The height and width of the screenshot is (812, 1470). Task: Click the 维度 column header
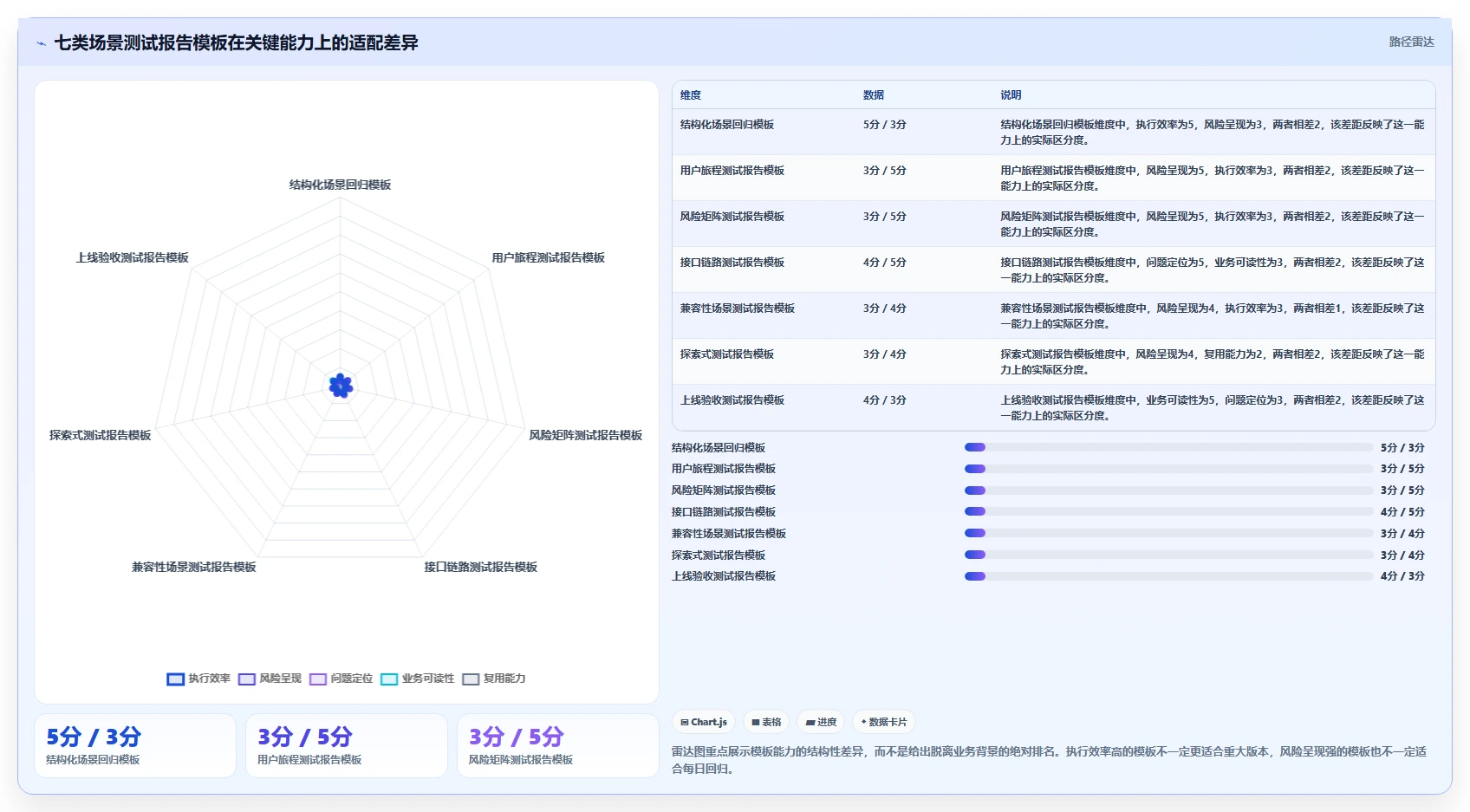(691, 95)
